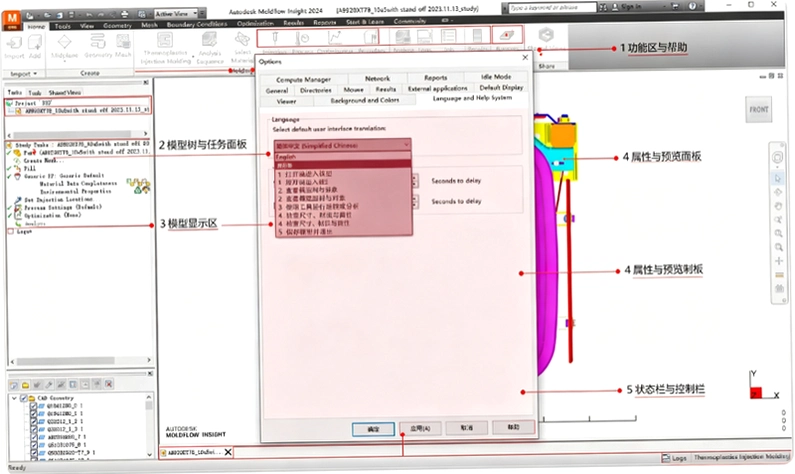Open the Logs button in status bar
The width and height of the screenshot is (795, 474).
[674, 458]
